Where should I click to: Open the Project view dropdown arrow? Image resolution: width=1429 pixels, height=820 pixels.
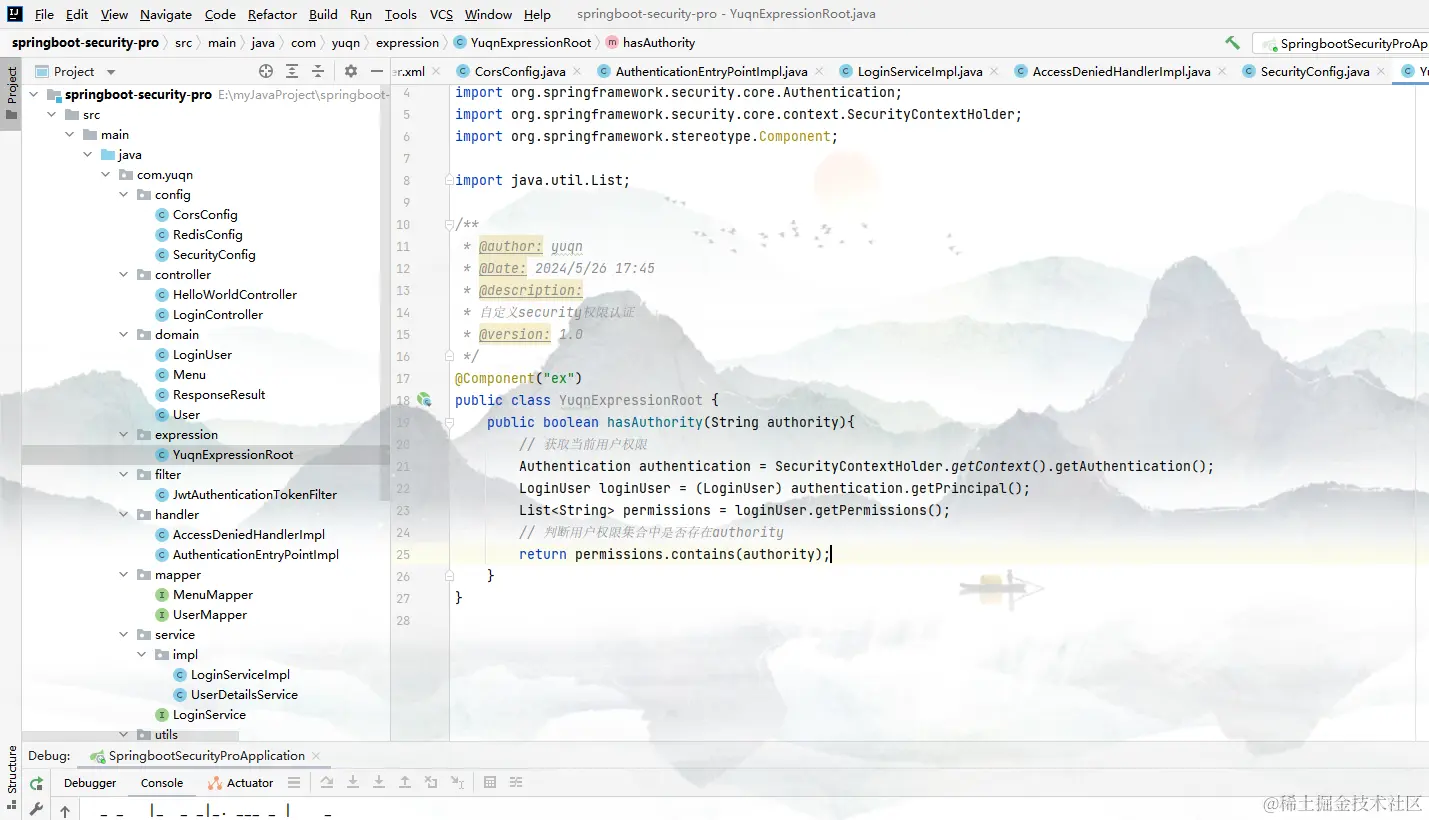click(111, 72)
